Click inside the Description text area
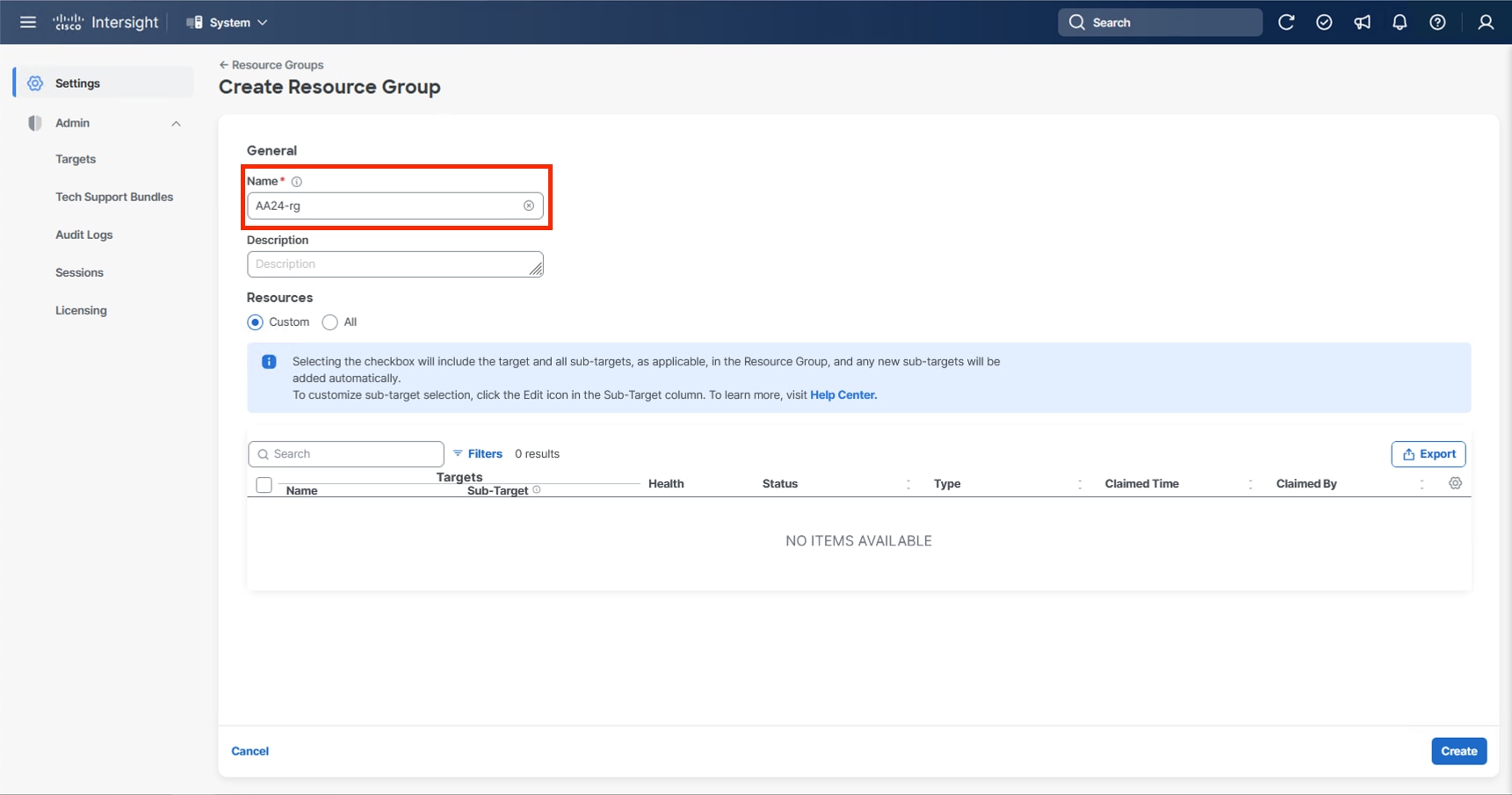Viewport: 1512px width, 795px height. click(x=394, y=264)
